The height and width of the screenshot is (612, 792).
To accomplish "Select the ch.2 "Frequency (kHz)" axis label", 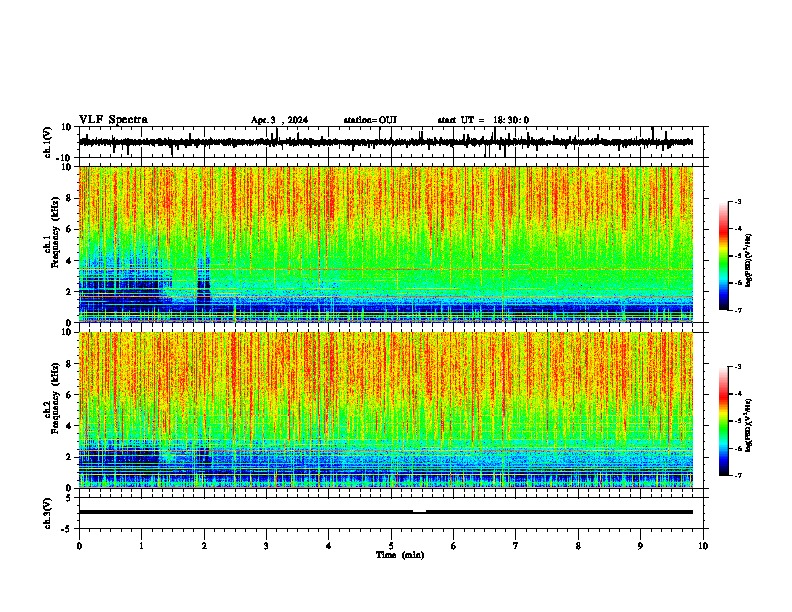I will click(55, 398).
